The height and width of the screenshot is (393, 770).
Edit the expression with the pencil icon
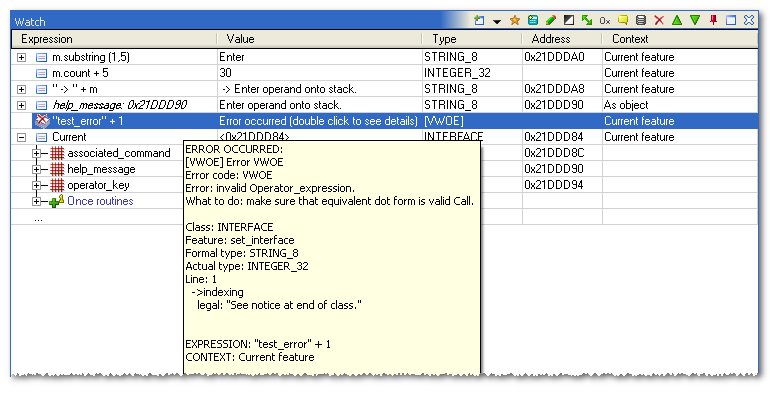tap(550, 21)
